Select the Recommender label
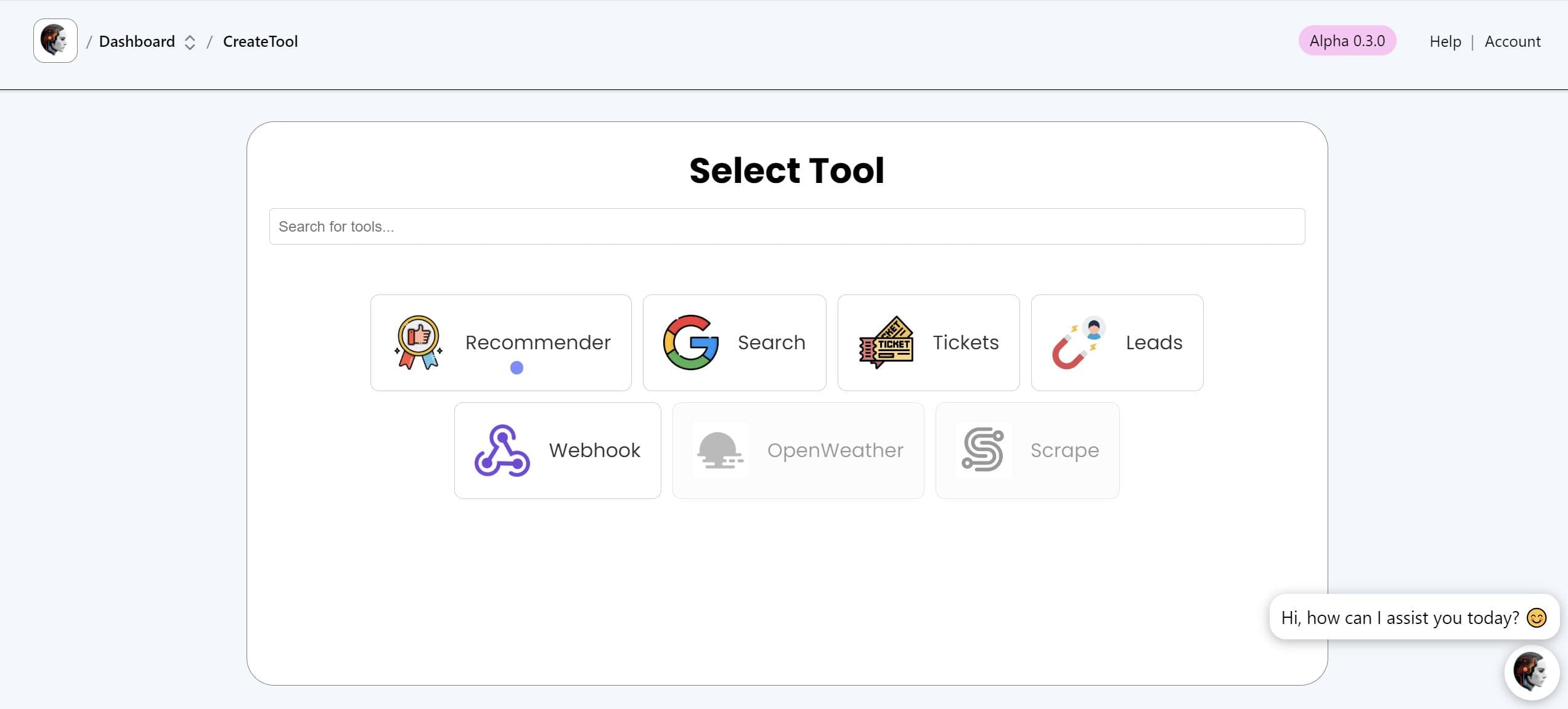The width and height of the screenshot is (1568, 709). coord(538,342)
